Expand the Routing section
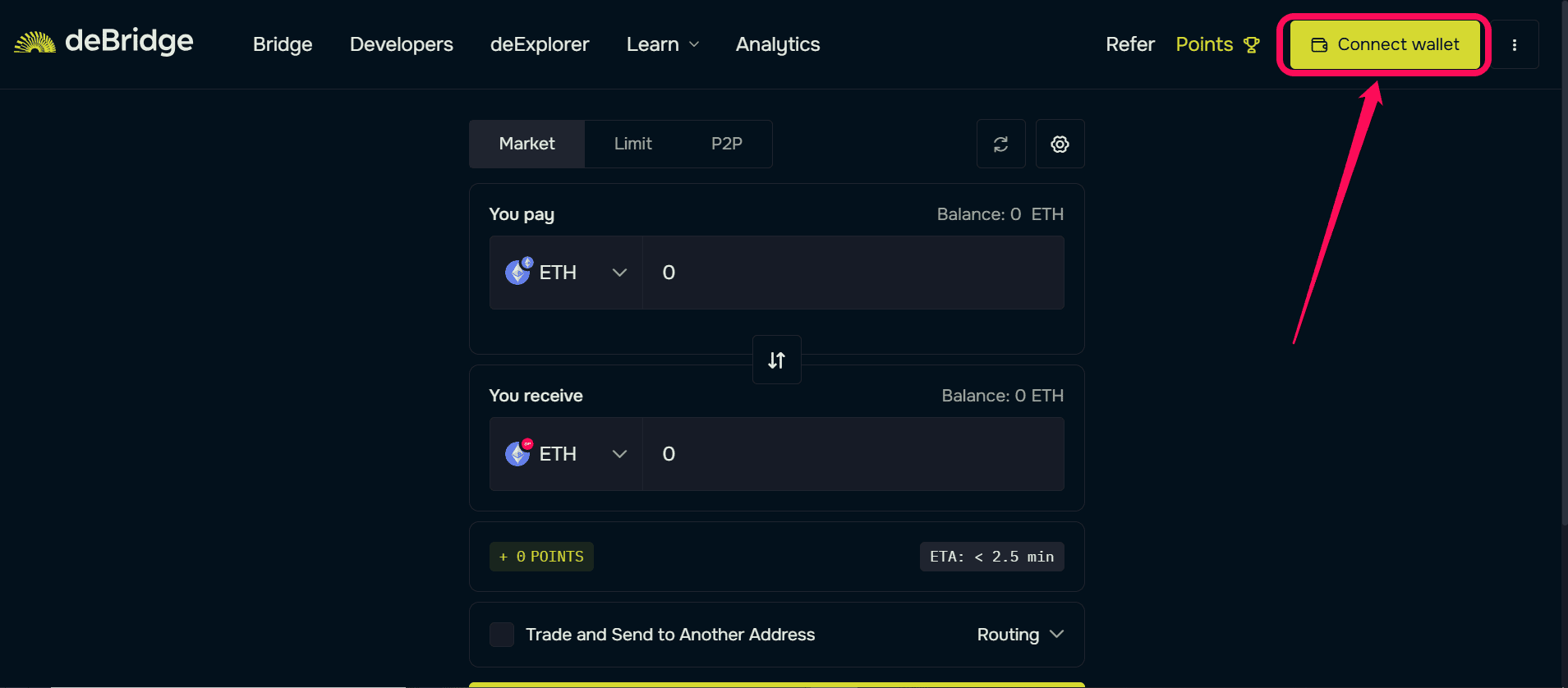The width and height of the screenshot is (1568, 688). 1020,635
